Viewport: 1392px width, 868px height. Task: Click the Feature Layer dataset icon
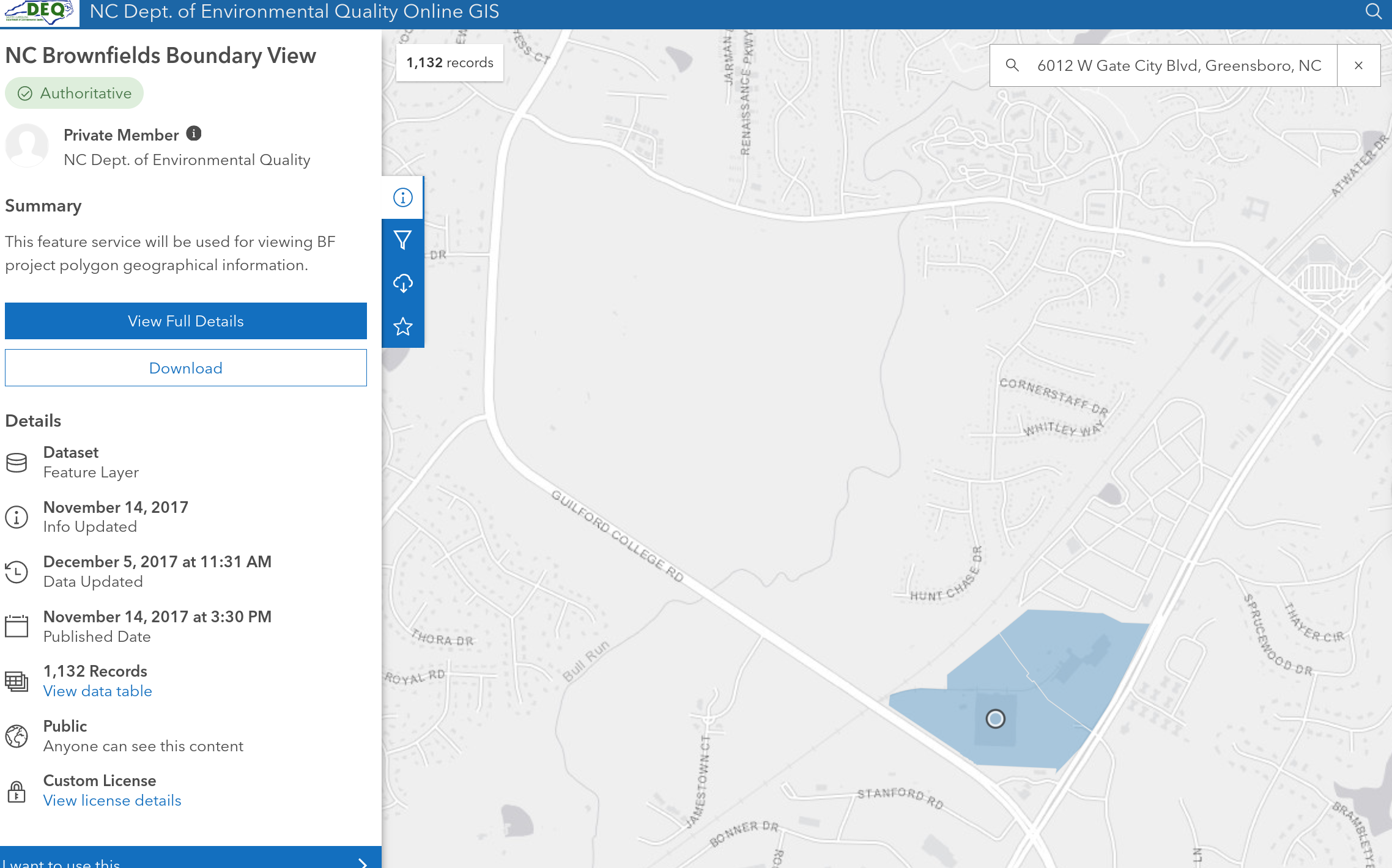pyautogui.click(x=17, y=462)
